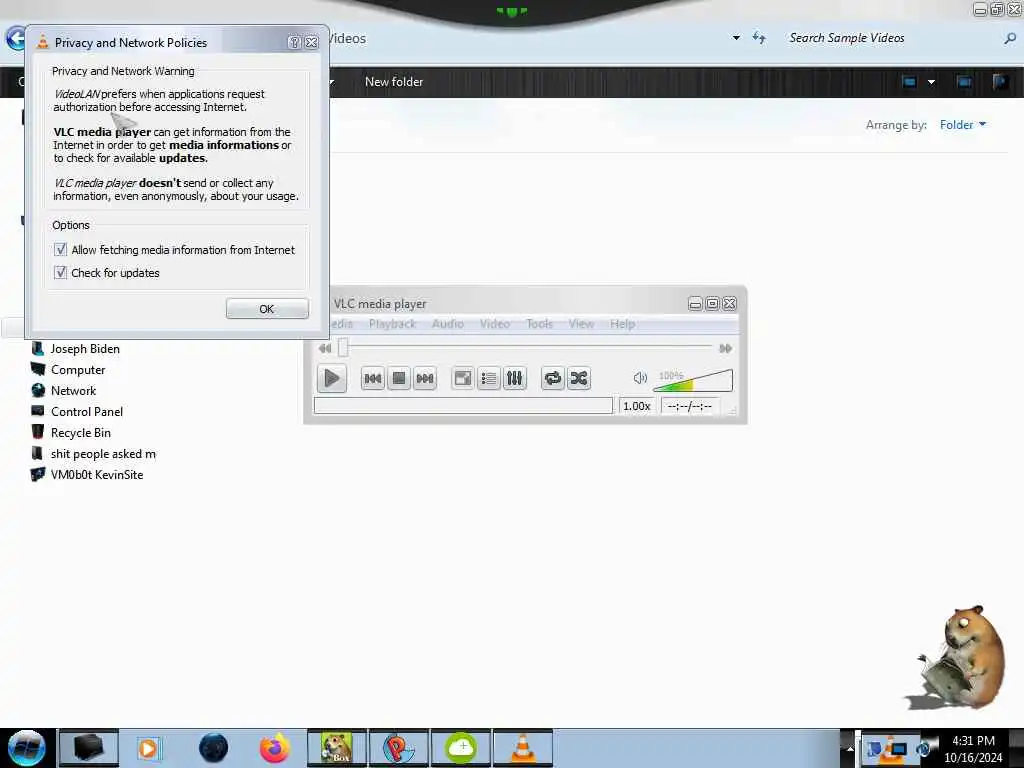The width and height of the screenshot is (1024, 768).
Task: Click the hamster desktop mascot
Action: point(958,658)
